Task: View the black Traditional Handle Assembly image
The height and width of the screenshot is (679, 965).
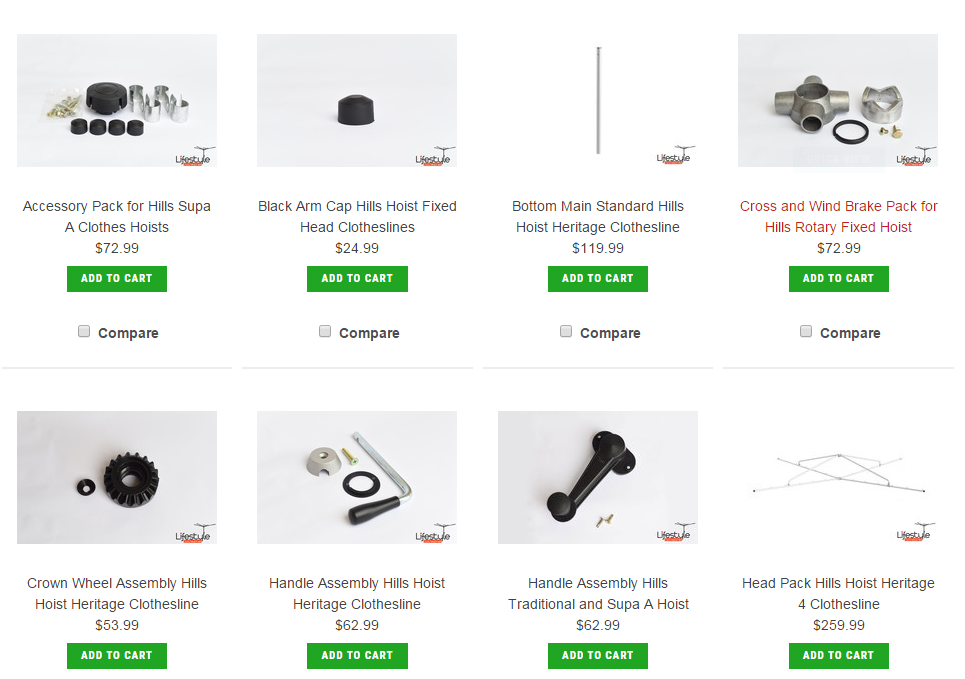Action: pos(598,477)
